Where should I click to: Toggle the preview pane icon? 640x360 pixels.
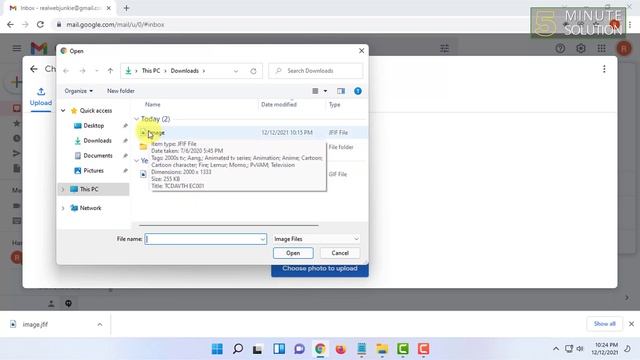click(x=341, y=91)
